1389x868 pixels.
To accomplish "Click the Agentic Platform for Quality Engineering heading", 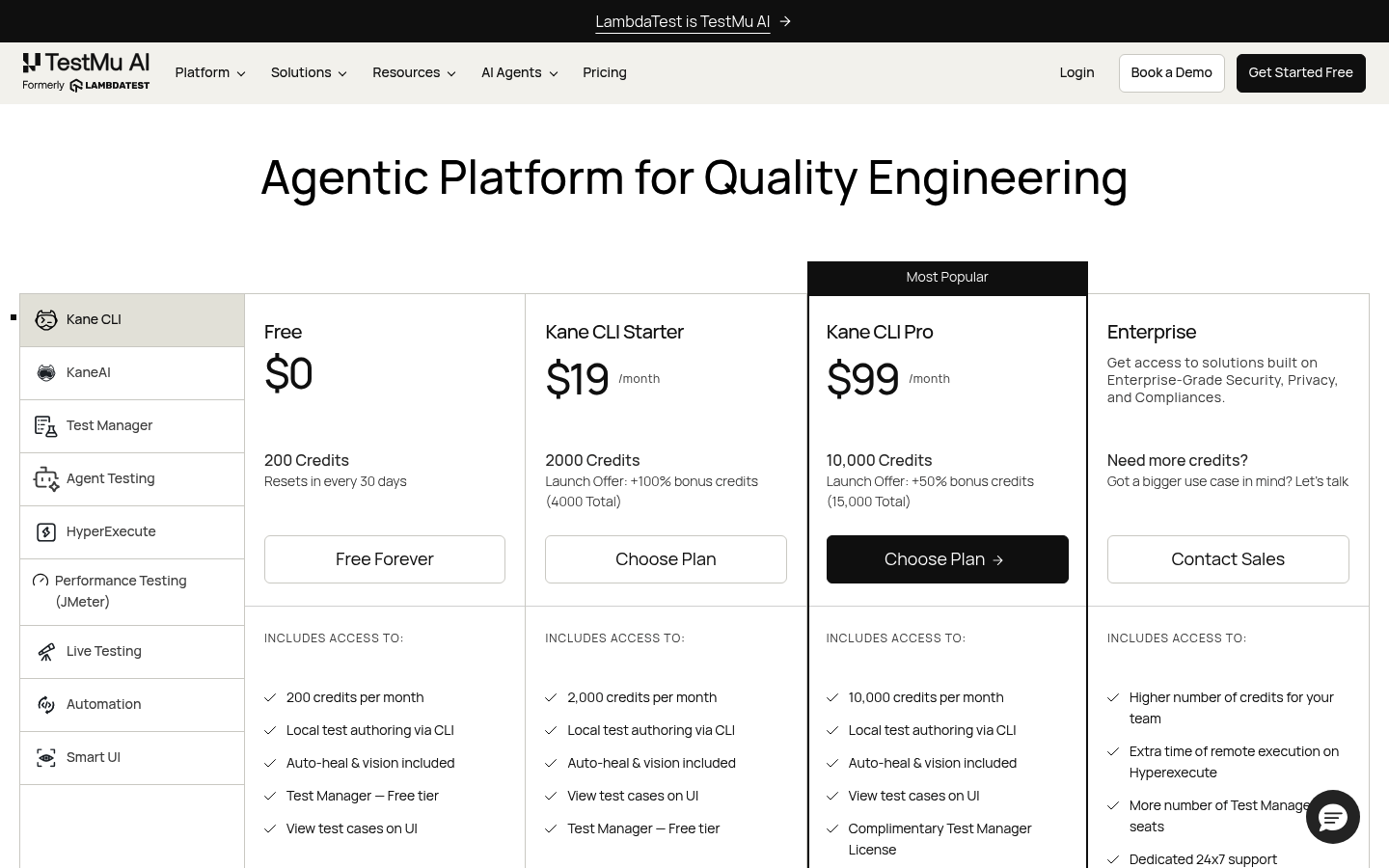I will click(x=694, y=177).
